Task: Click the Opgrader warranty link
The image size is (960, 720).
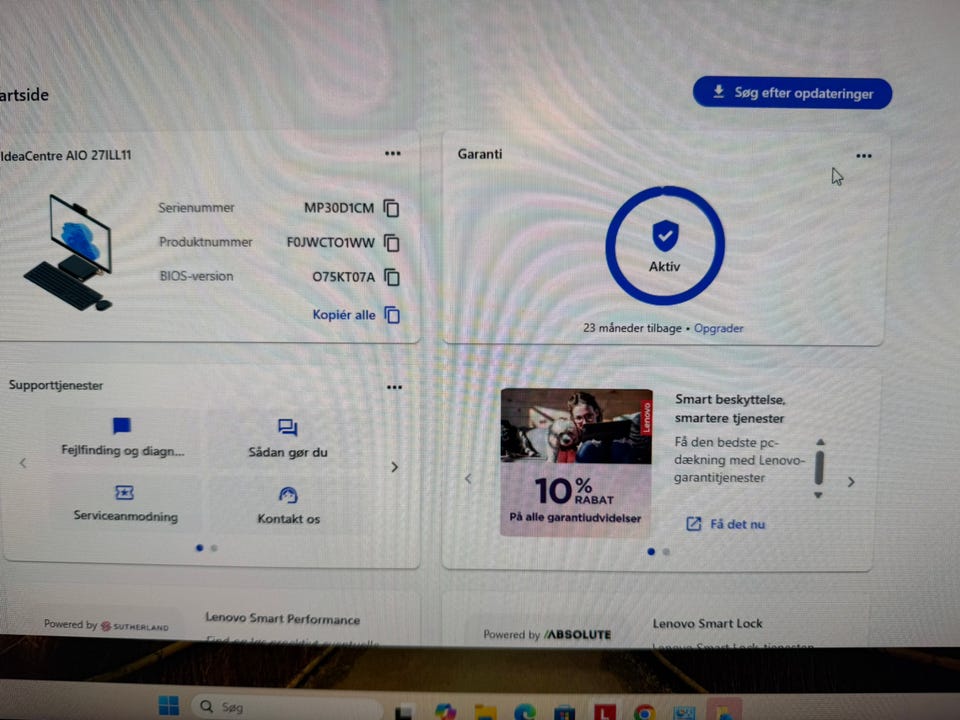Action: (719, 328)
